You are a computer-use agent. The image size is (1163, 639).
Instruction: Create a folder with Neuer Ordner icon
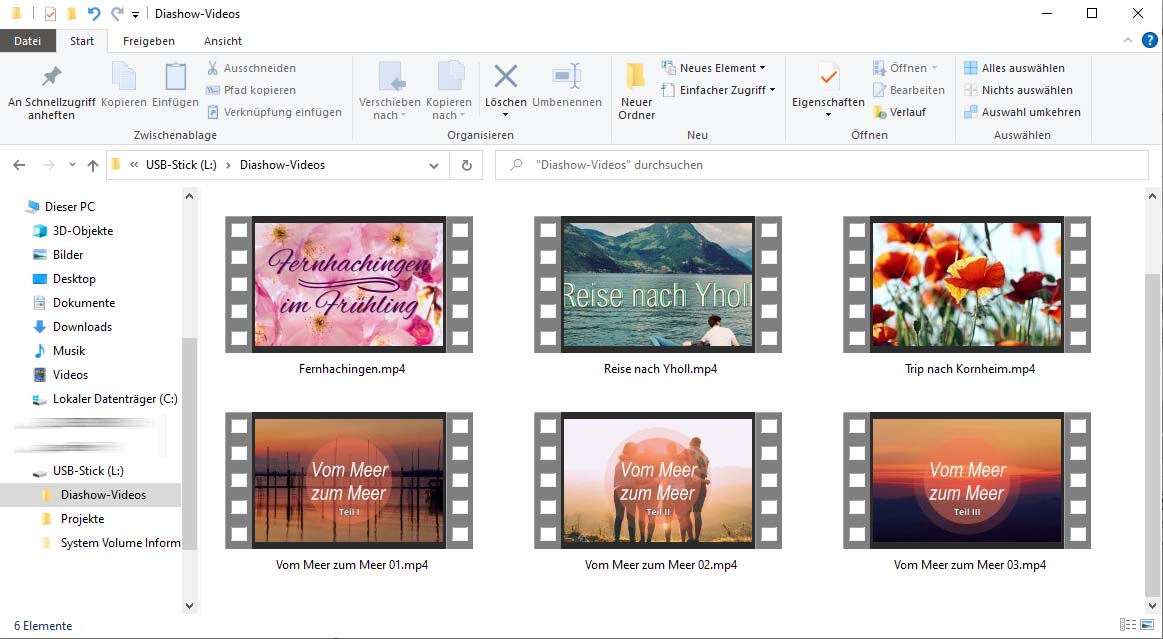point(636,78)
